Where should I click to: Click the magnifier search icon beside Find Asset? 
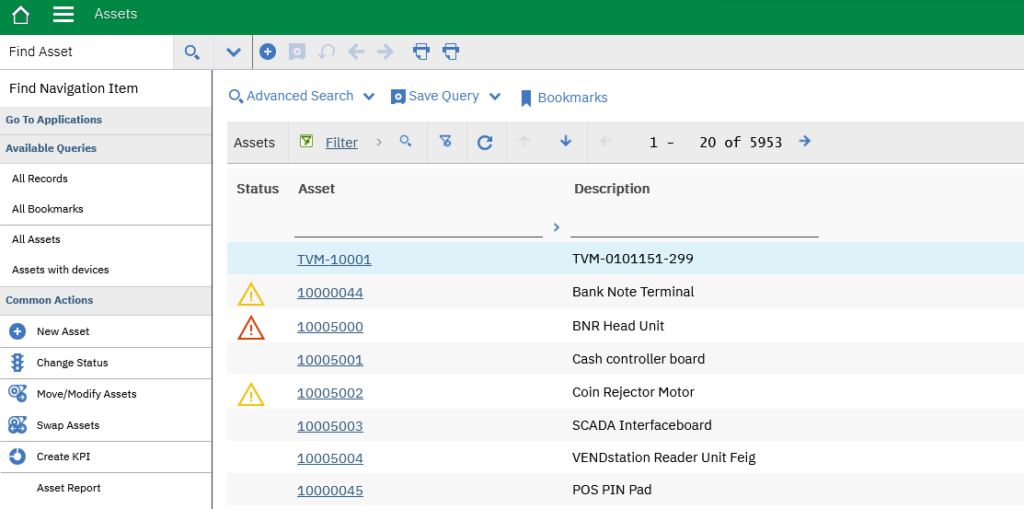(192, 52)
